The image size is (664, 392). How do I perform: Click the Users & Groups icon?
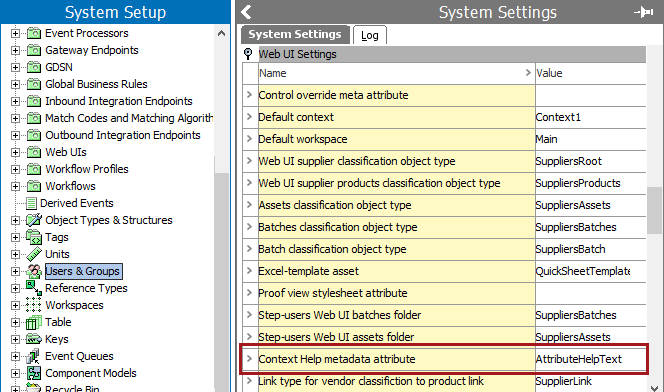(34, 271)
